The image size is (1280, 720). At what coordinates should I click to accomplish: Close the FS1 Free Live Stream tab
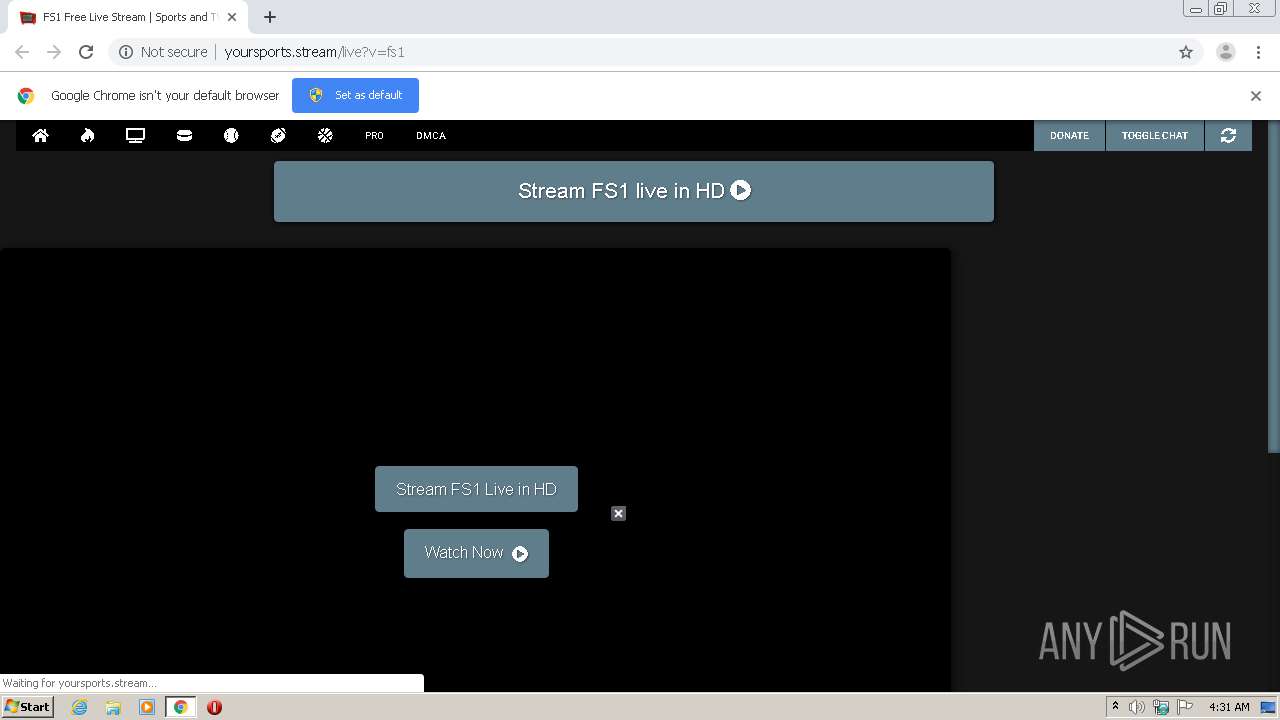click(232, 17)
